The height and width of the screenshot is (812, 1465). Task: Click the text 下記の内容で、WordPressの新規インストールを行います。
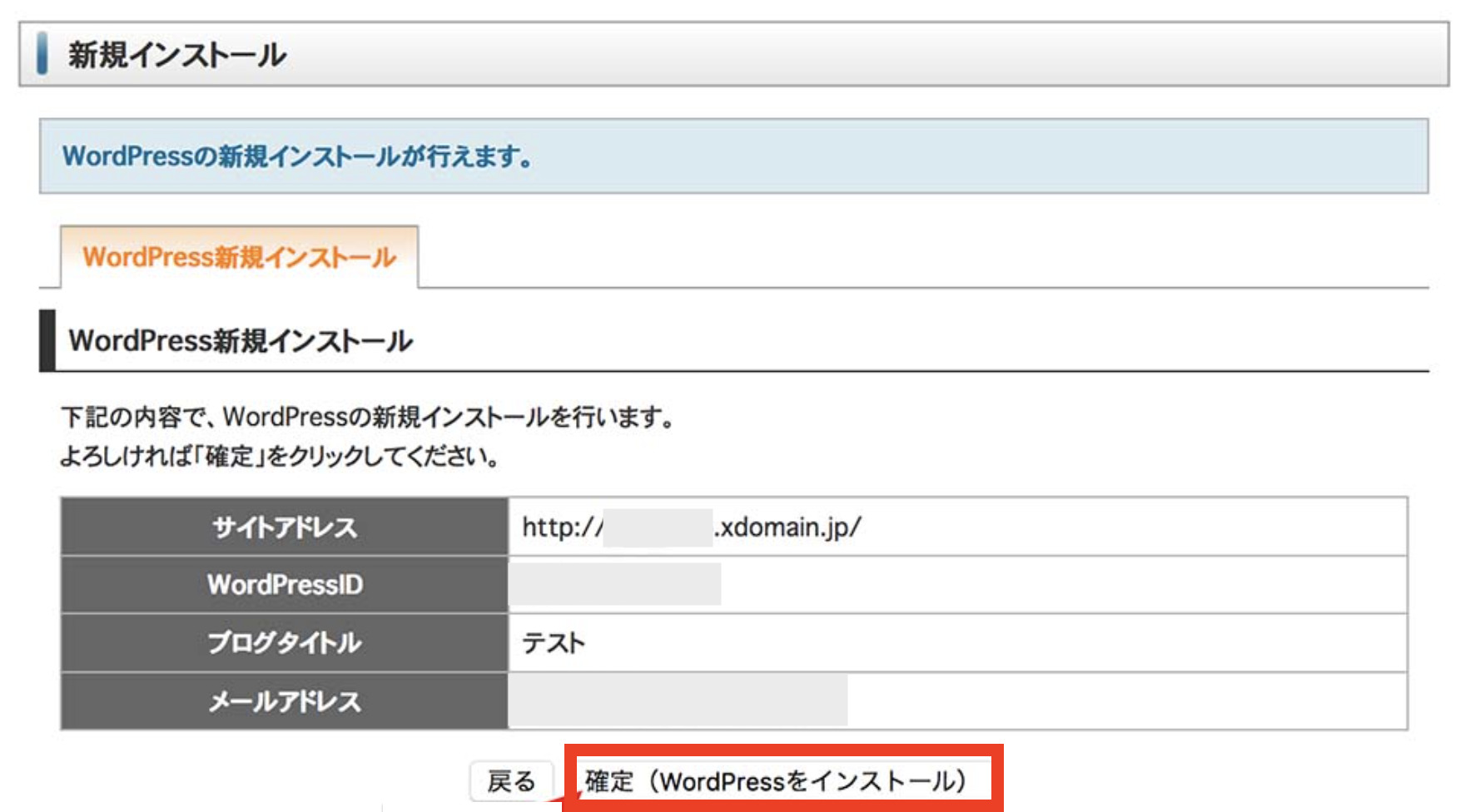(367, 416)
